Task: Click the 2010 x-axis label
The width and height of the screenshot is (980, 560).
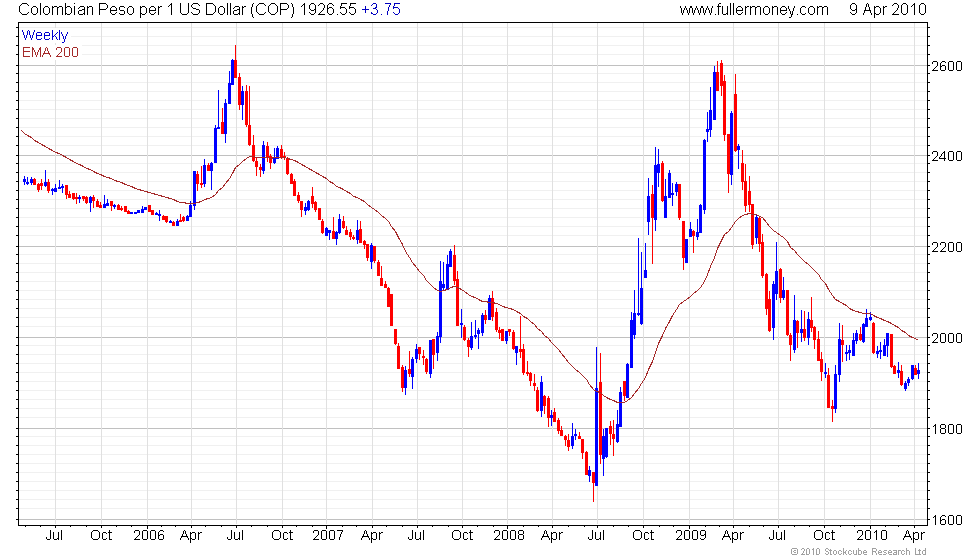Action: [871, 536]
